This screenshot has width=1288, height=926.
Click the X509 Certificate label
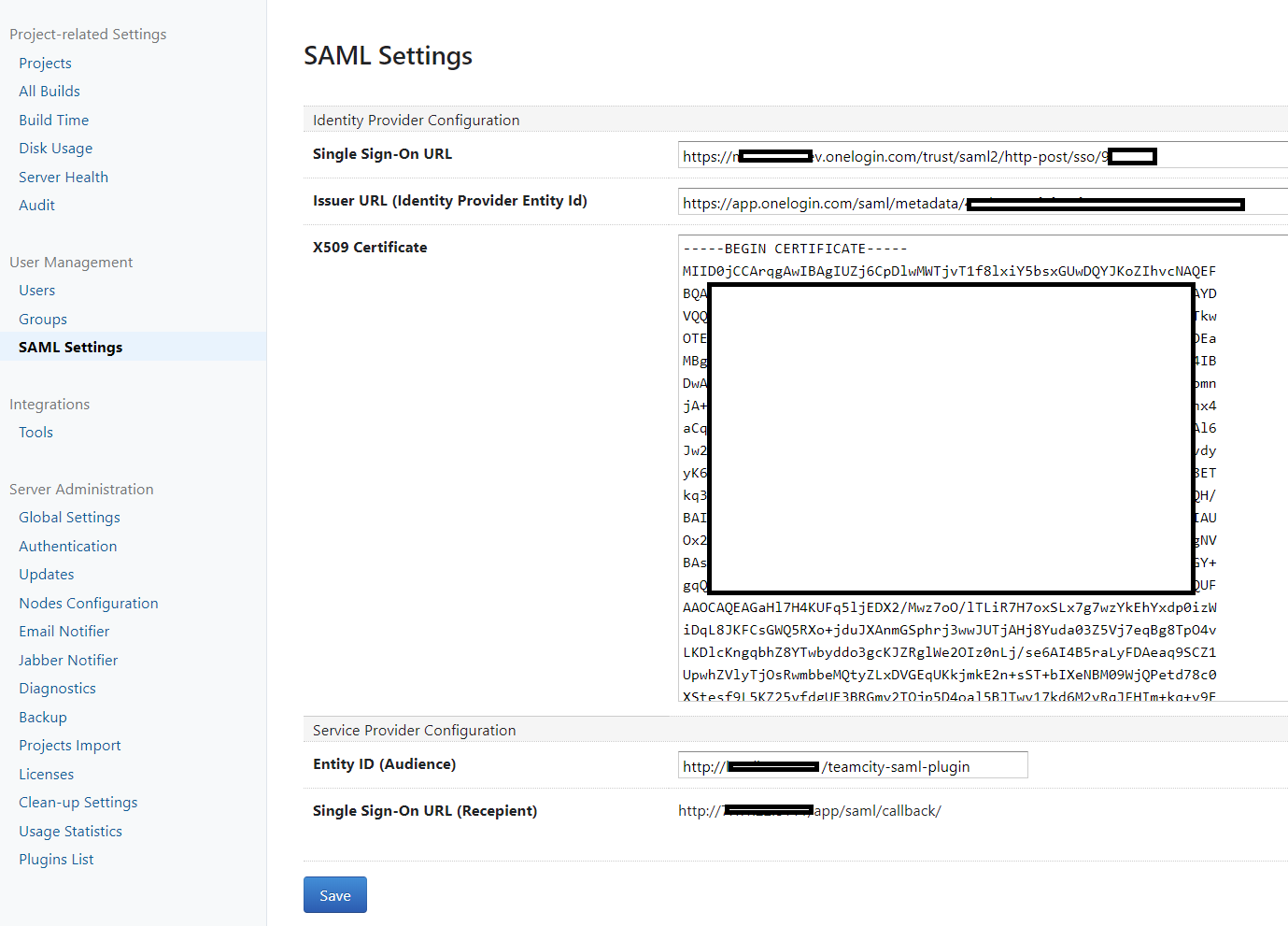(x=370, y=248)
